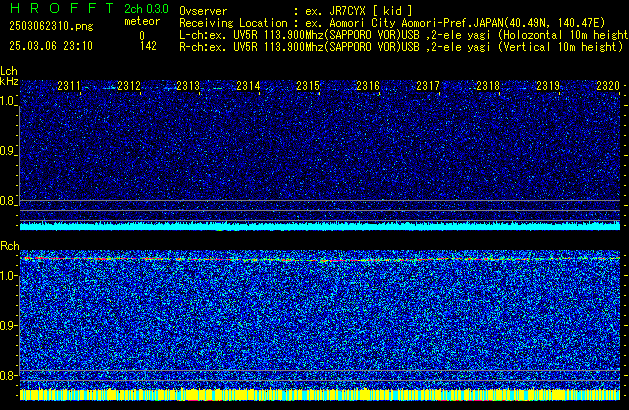Image resolution: width=629 pixels, height=410 pixels.
Task: Click the Rch 1.0 kHz axis label
Action: [x=8, y=276]
